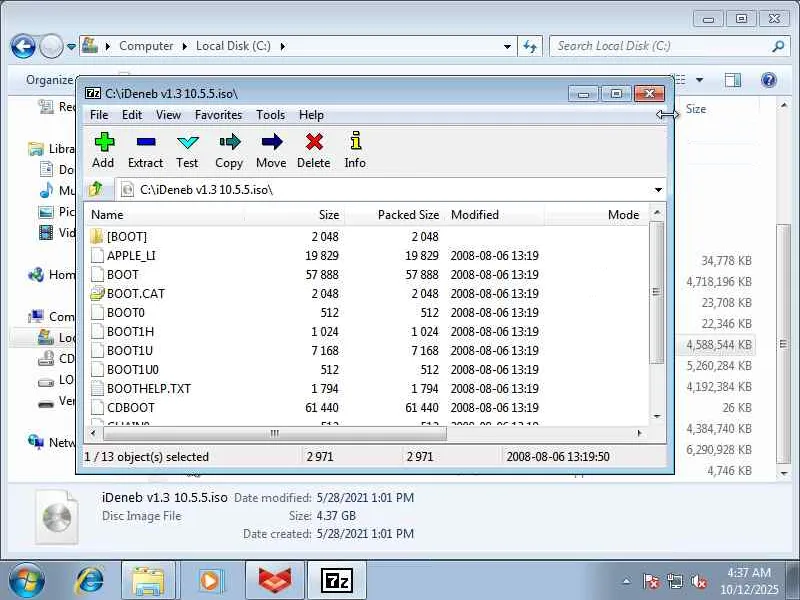Select the [BOOT] folder icon
800x600 pixels.
pos(96,236)
